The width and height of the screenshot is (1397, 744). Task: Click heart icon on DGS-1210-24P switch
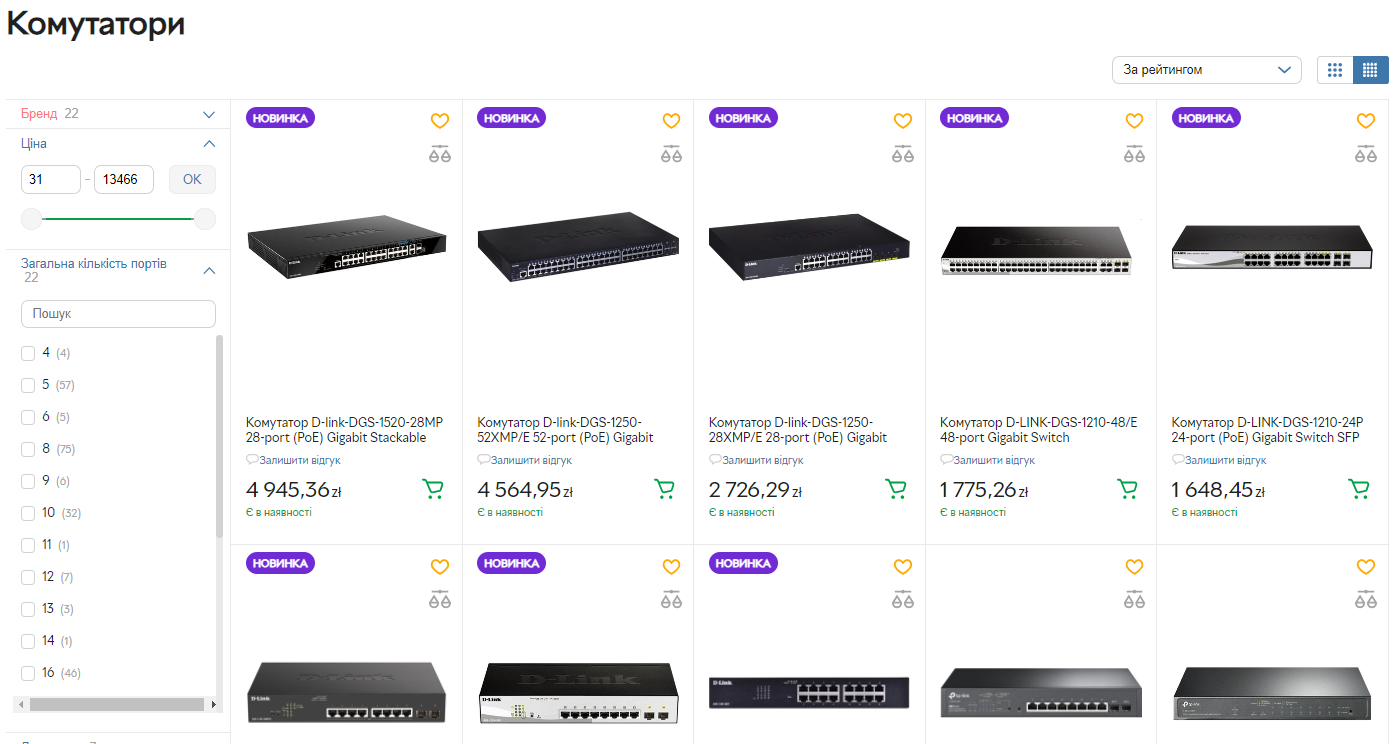[x=1366, y=121]
